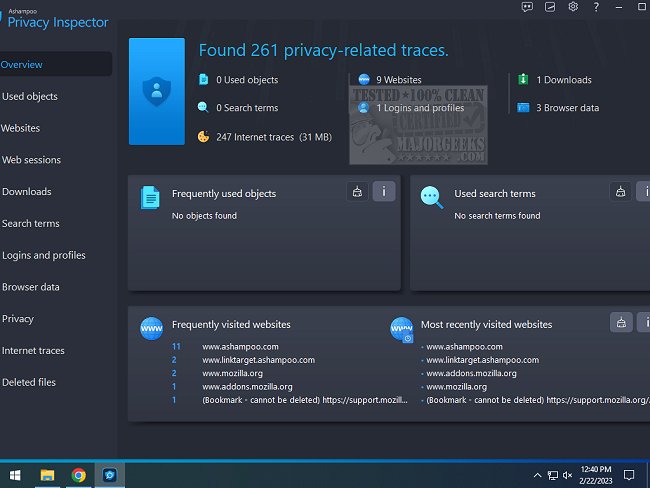Clean Used search terms with broom icon
Screen dimensions: 650x488
point(621,192)
